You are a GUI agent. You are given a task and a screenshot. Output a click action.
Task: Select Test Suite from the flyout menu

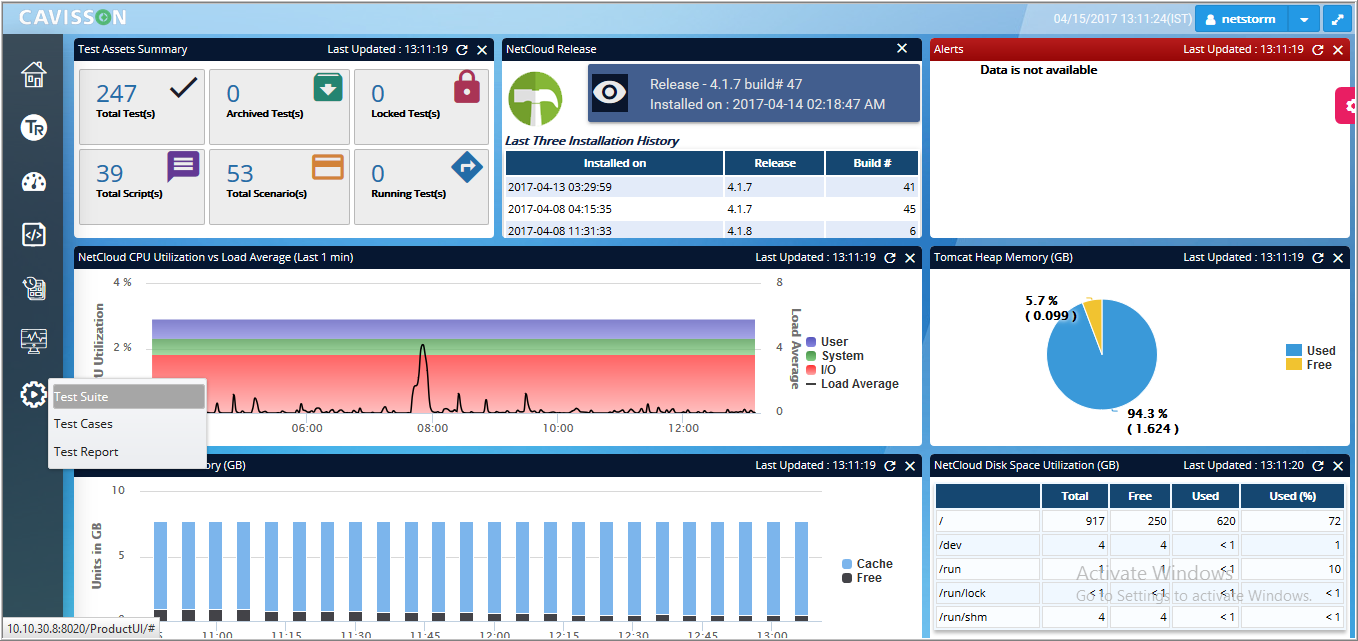click(x=128, y=397)
